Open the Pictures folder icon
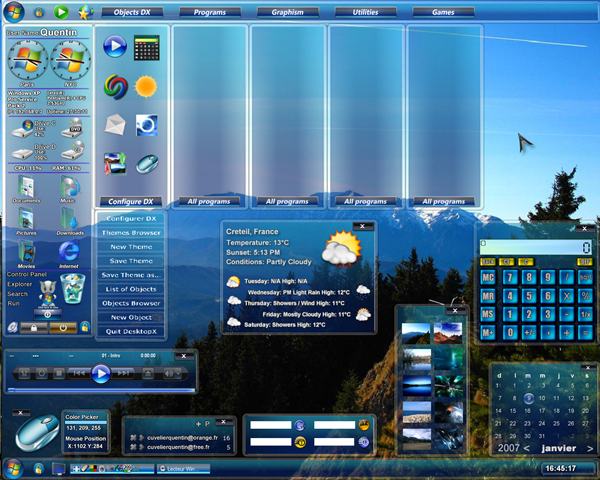The width and height of the screenshot is (600, 480). (x=26, y=219)
